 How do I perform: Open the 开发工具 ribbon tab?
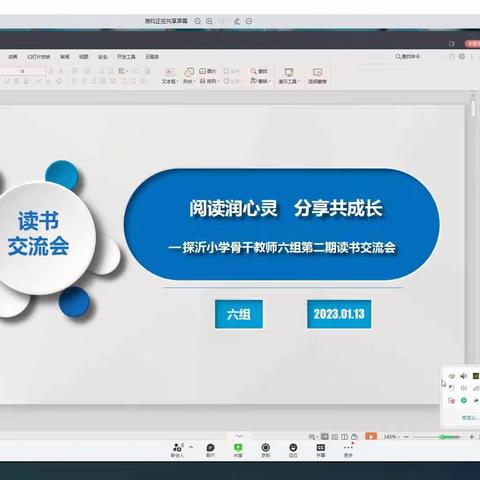point(126,57)
